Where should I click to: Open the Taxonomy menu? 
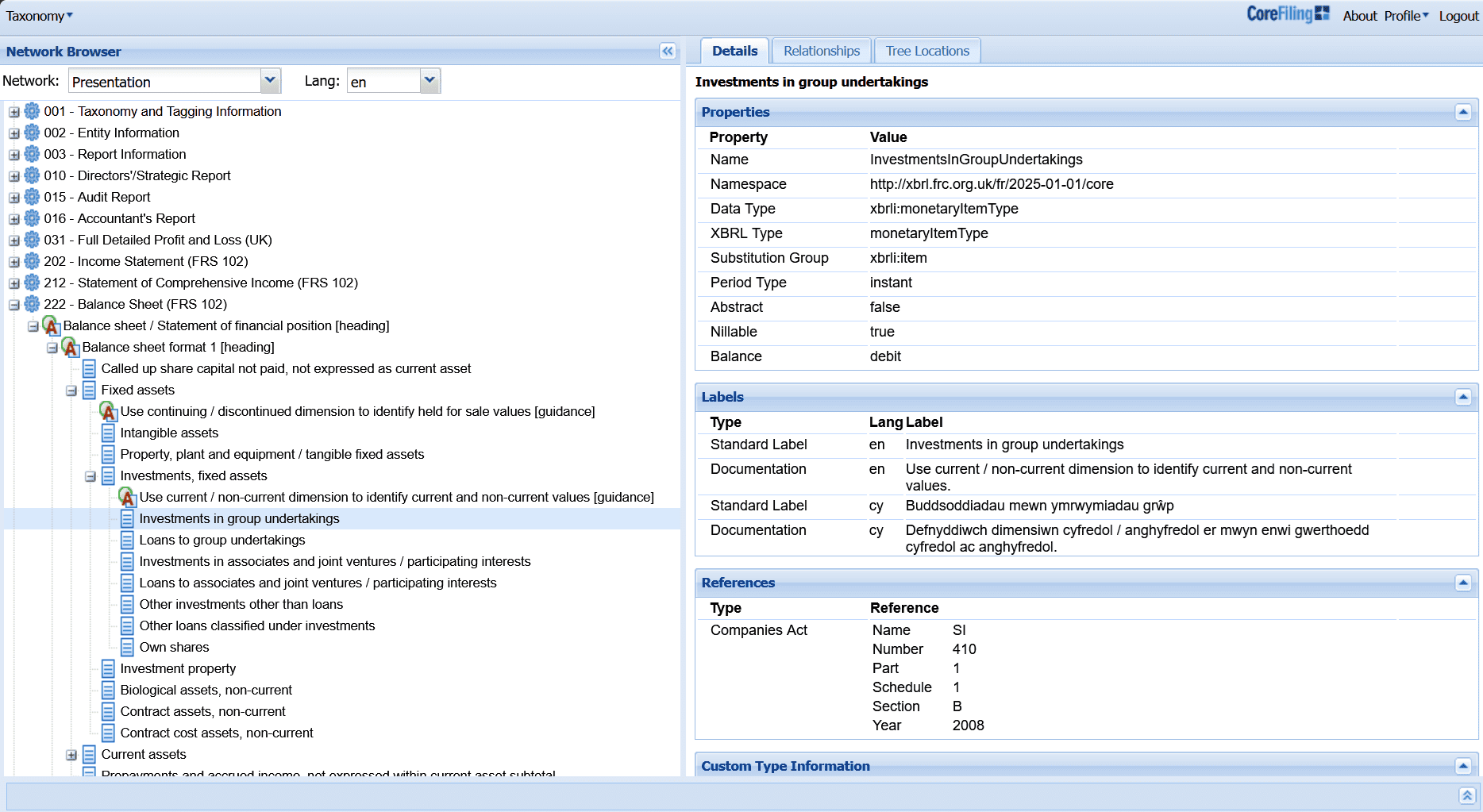(x=39, y=16)
